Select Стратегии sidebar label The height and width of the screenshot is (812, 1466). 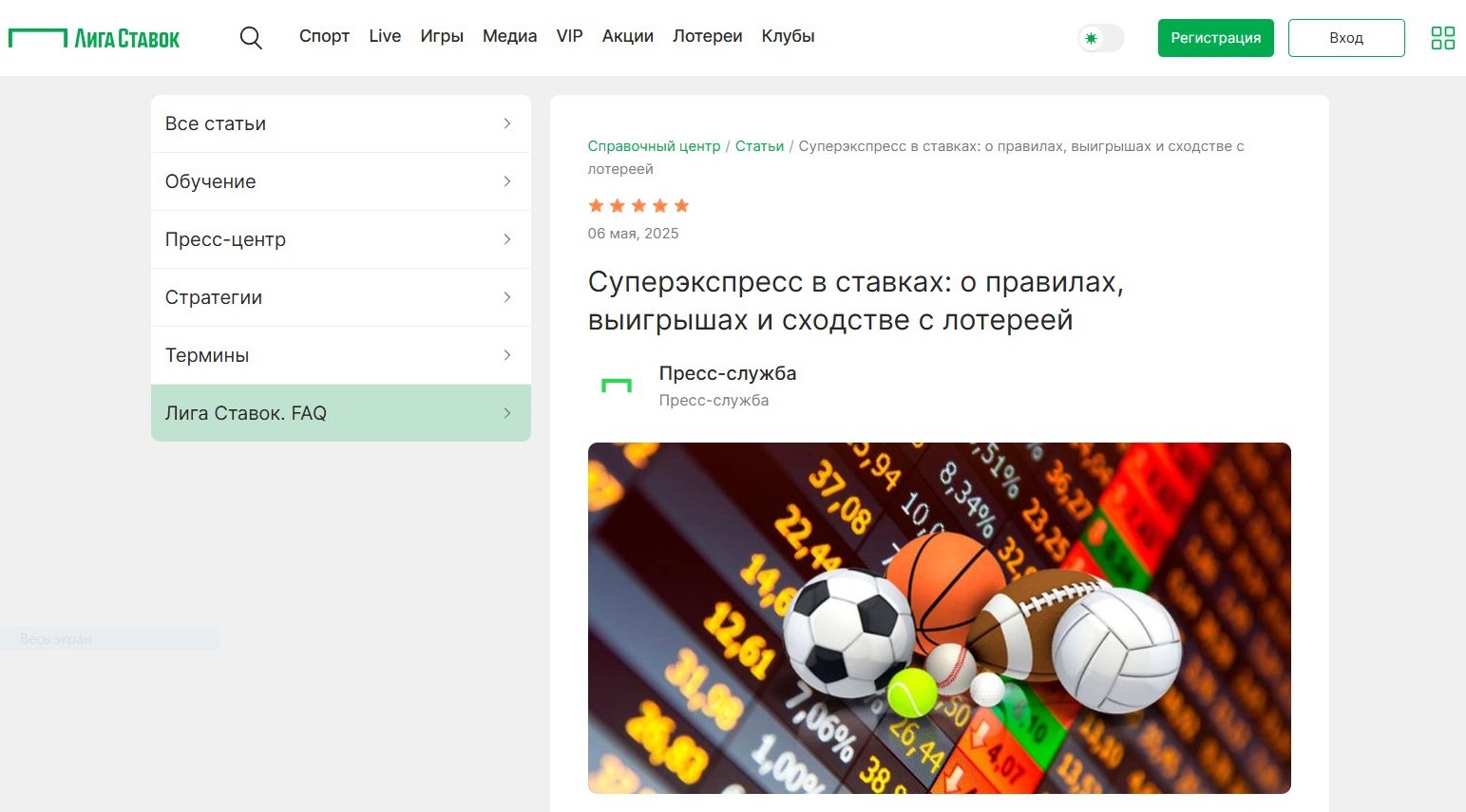(x=214, y=297)
